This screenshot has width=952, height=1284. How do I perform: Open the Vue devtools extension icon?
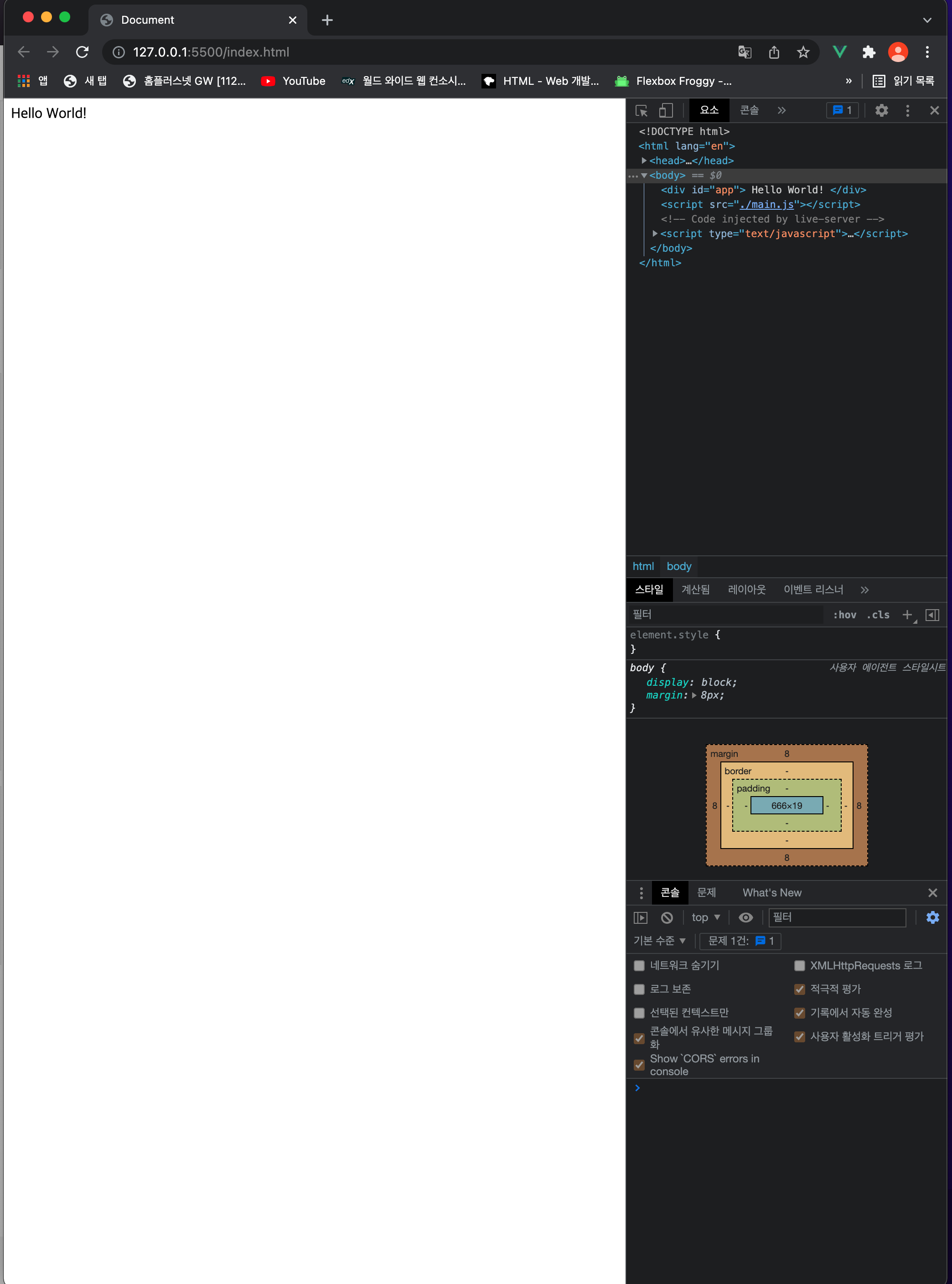(840, 52)
